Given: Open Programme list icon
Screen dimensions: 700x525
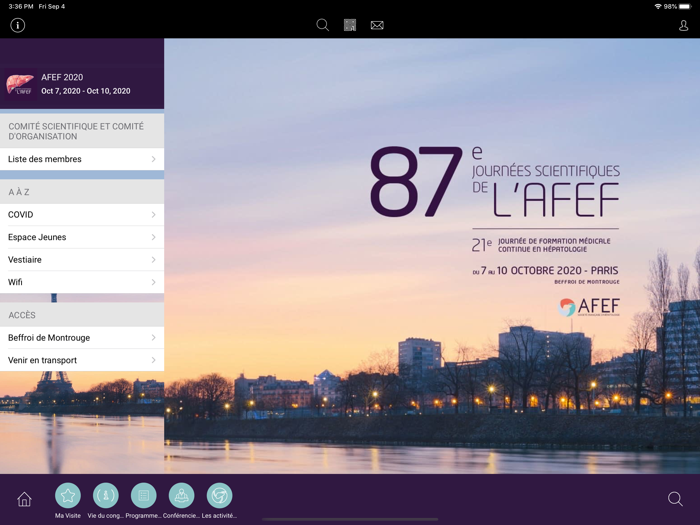Looking at the screenshot, I should point(144,496).
